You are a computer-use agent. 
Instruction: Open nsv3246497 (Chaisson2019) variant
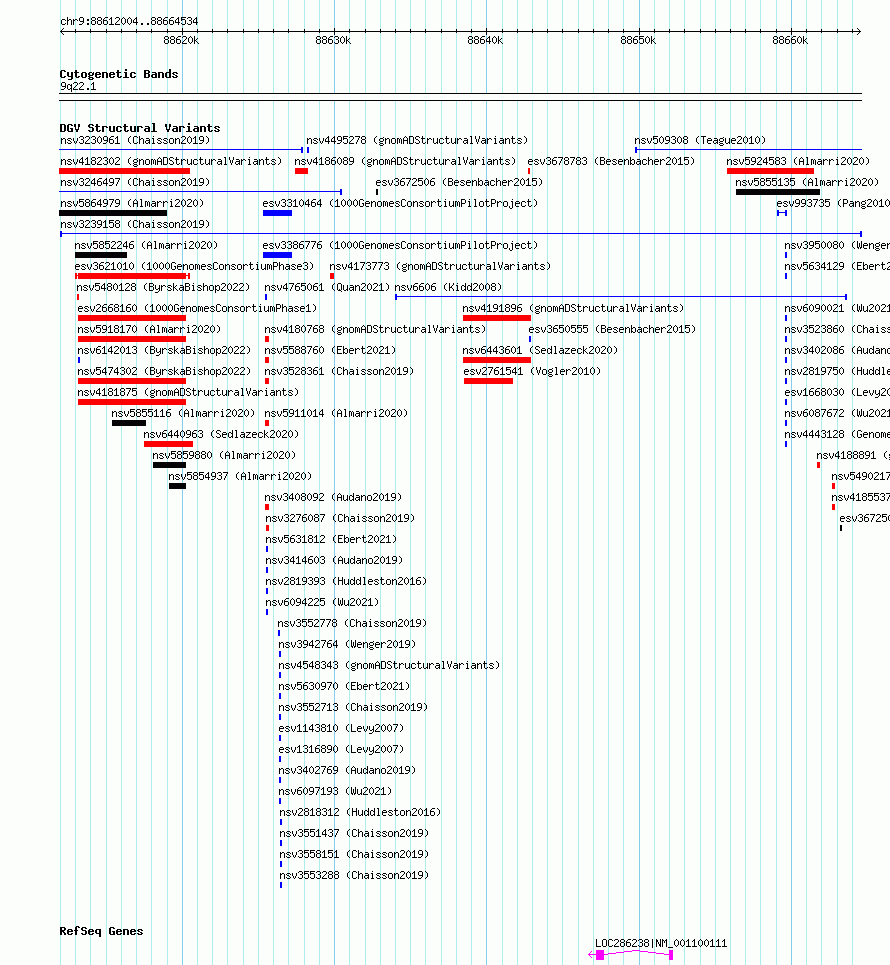click(x=135, y=182)
